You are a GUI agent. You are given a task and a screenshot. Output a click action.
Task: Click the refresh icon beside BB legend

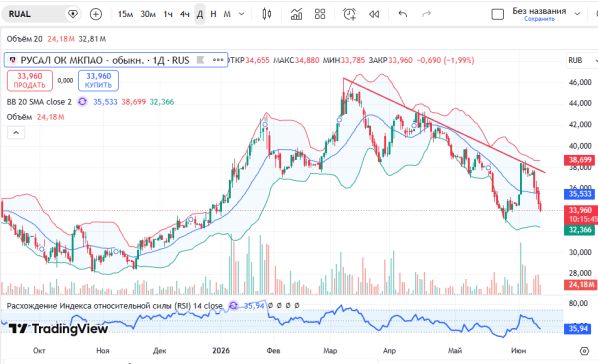[x=82, y=101]
